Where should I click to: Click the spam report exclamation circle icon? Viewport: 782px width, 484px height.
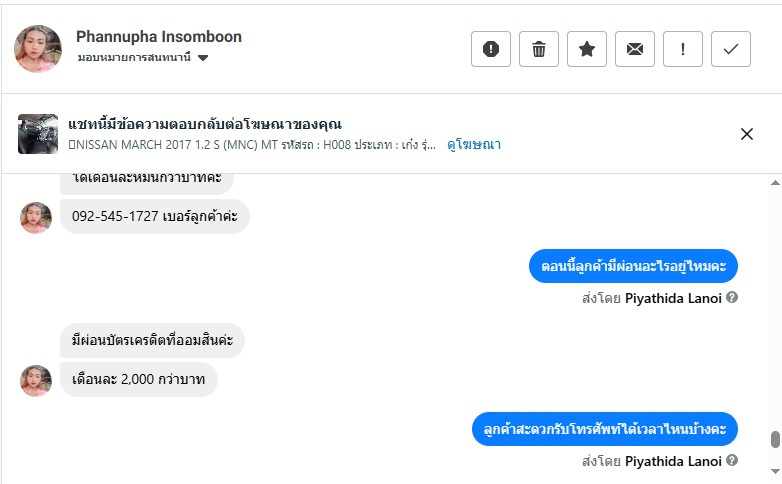[x=491, y=49]
